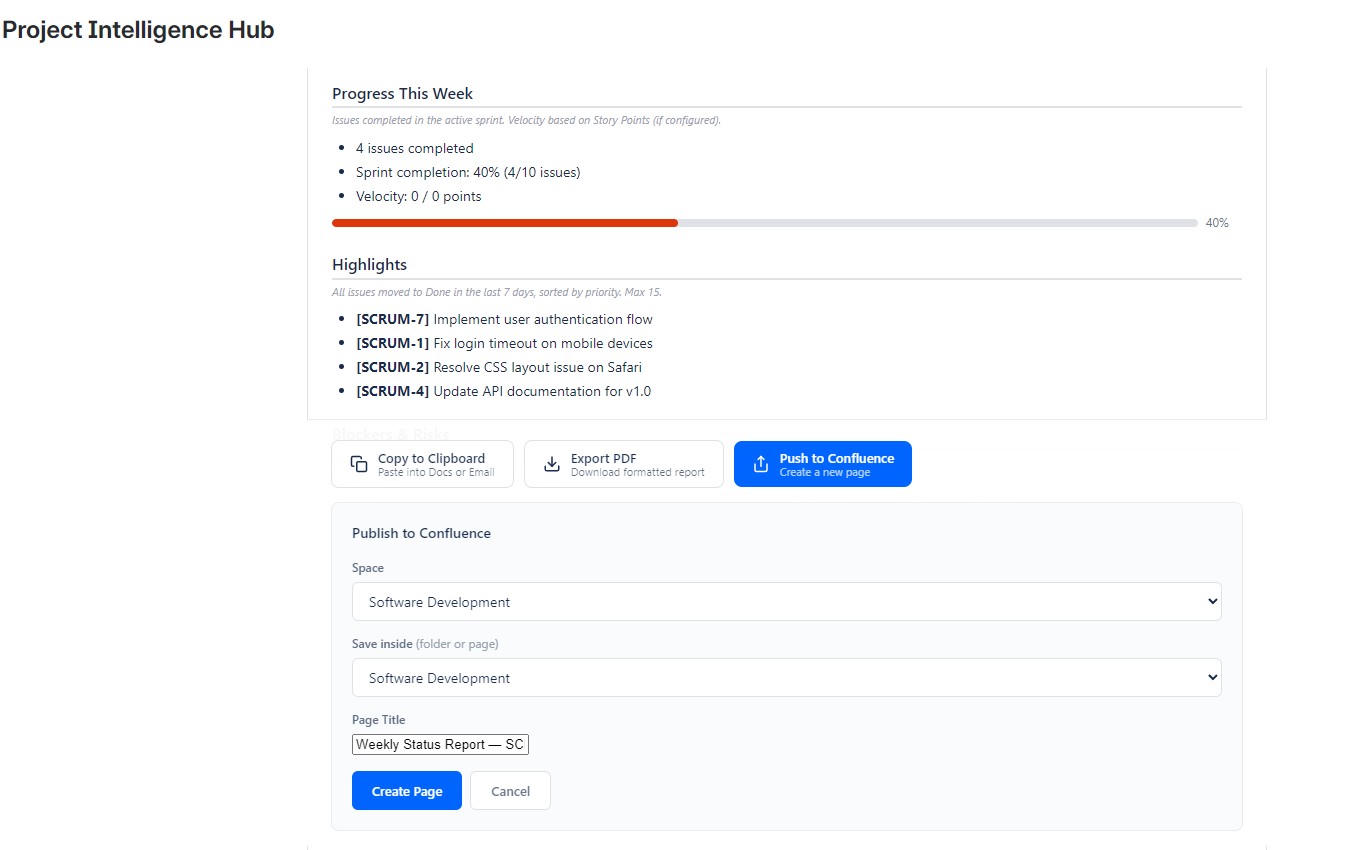This screenshot has height=850, width=1369.
Task: Click the 40% progress percentage label
Action: click(x=1216, y=223)
